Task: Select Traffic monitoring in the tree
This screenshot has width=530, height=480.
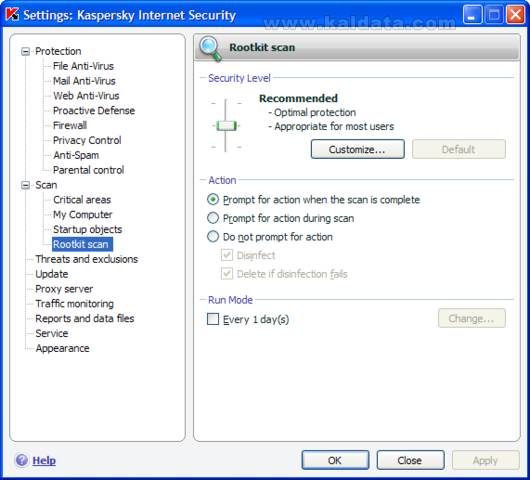Action: pos(74,304)
